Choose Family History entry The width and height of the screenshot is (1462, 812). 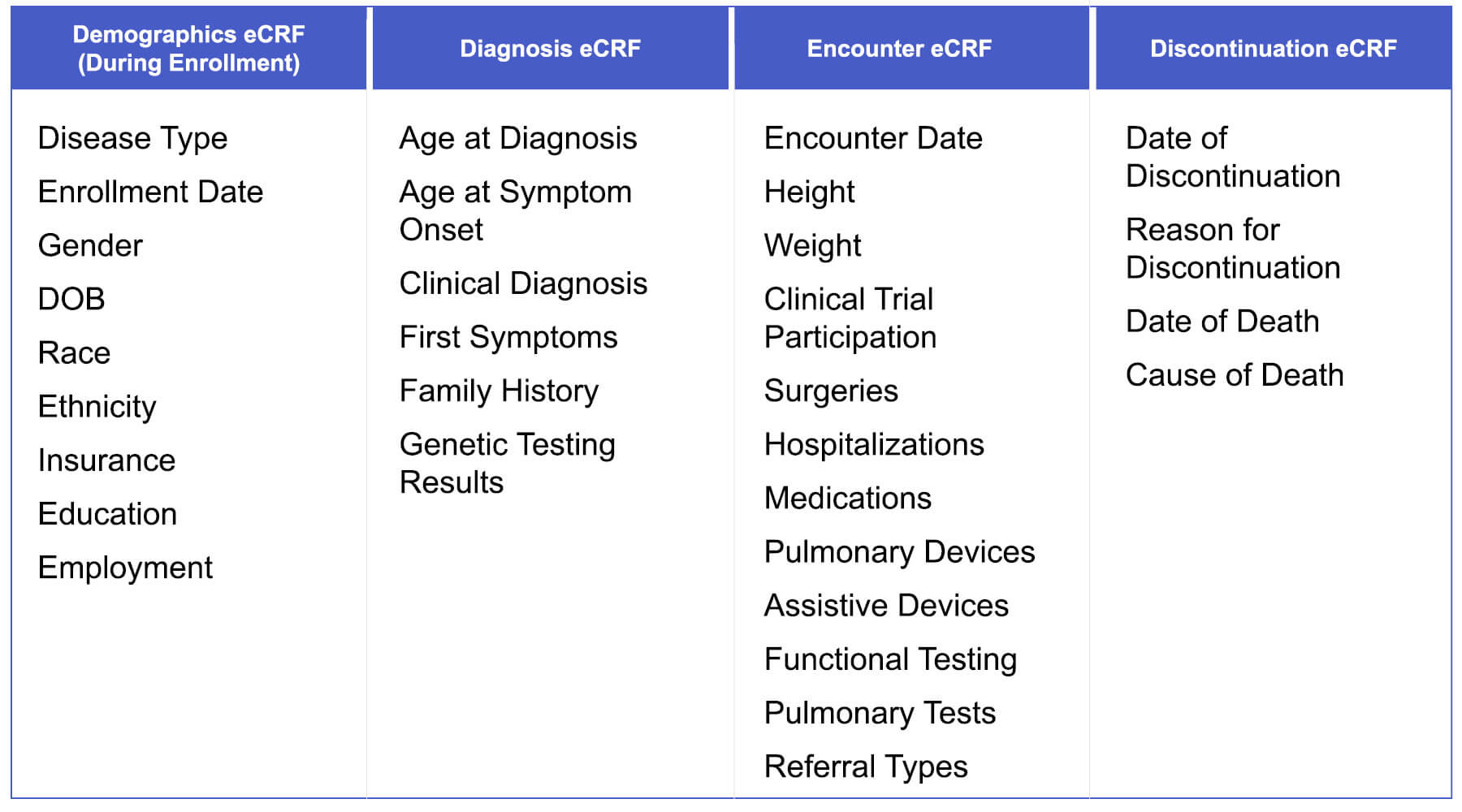tap(499, 391)
